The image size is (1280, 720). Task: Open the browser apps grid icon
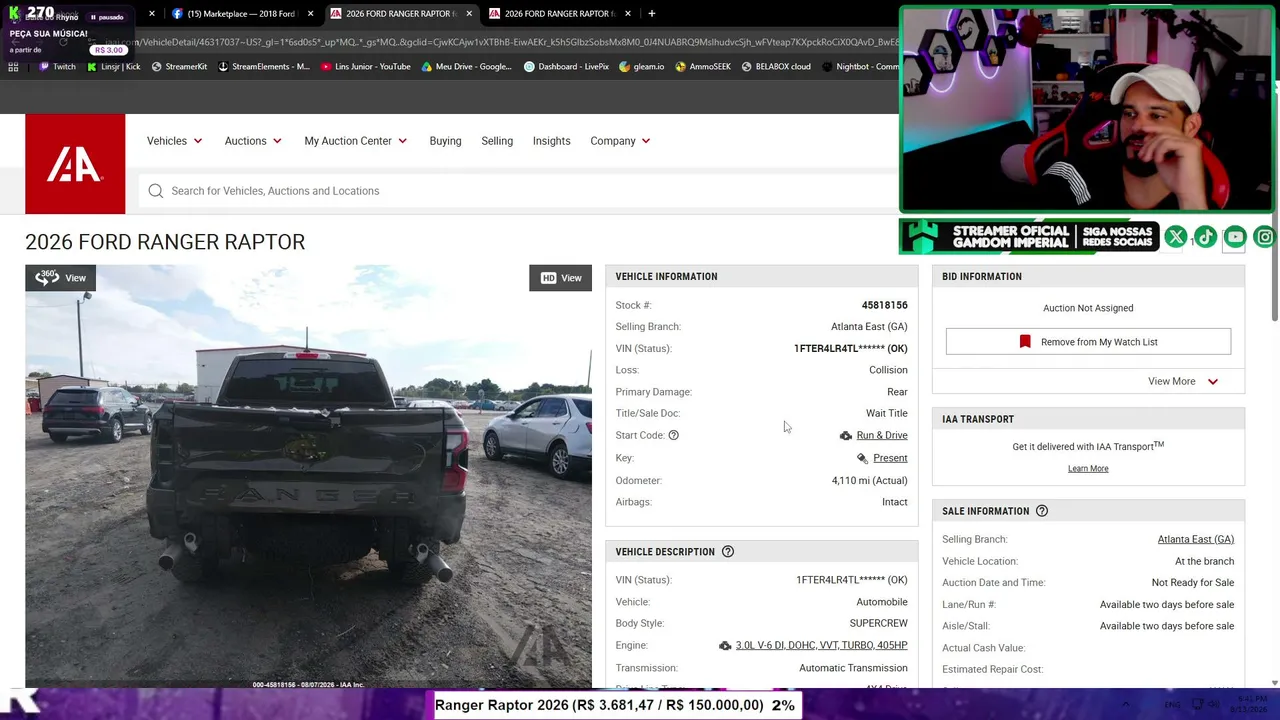[13, 67]
